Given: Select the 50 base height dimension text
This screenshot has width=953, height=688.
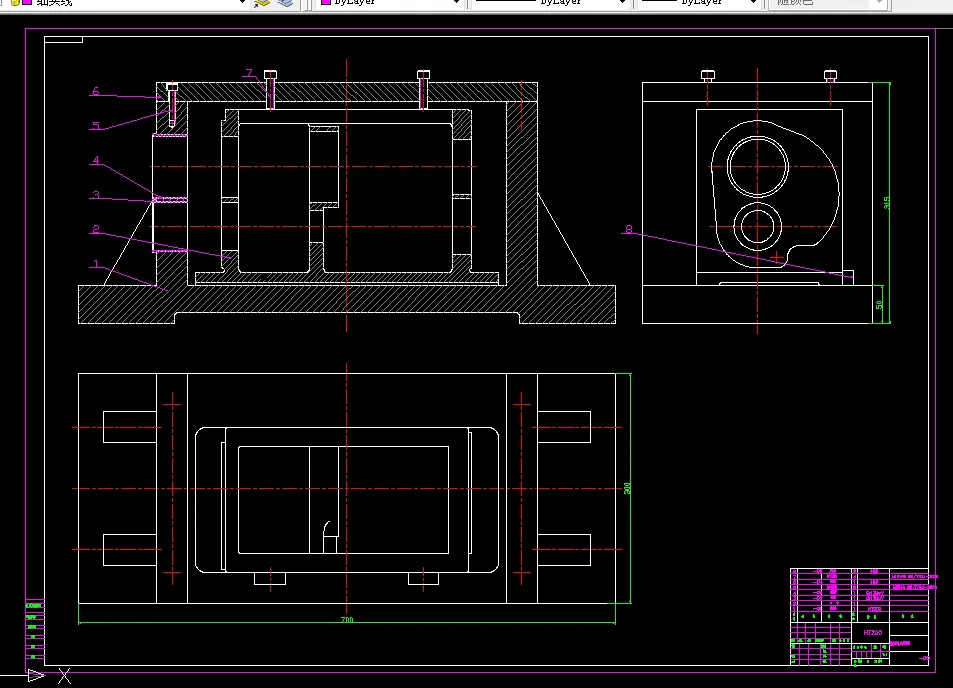Looking at the screenshot, I should pyautogui.click(x=879, y=304).
